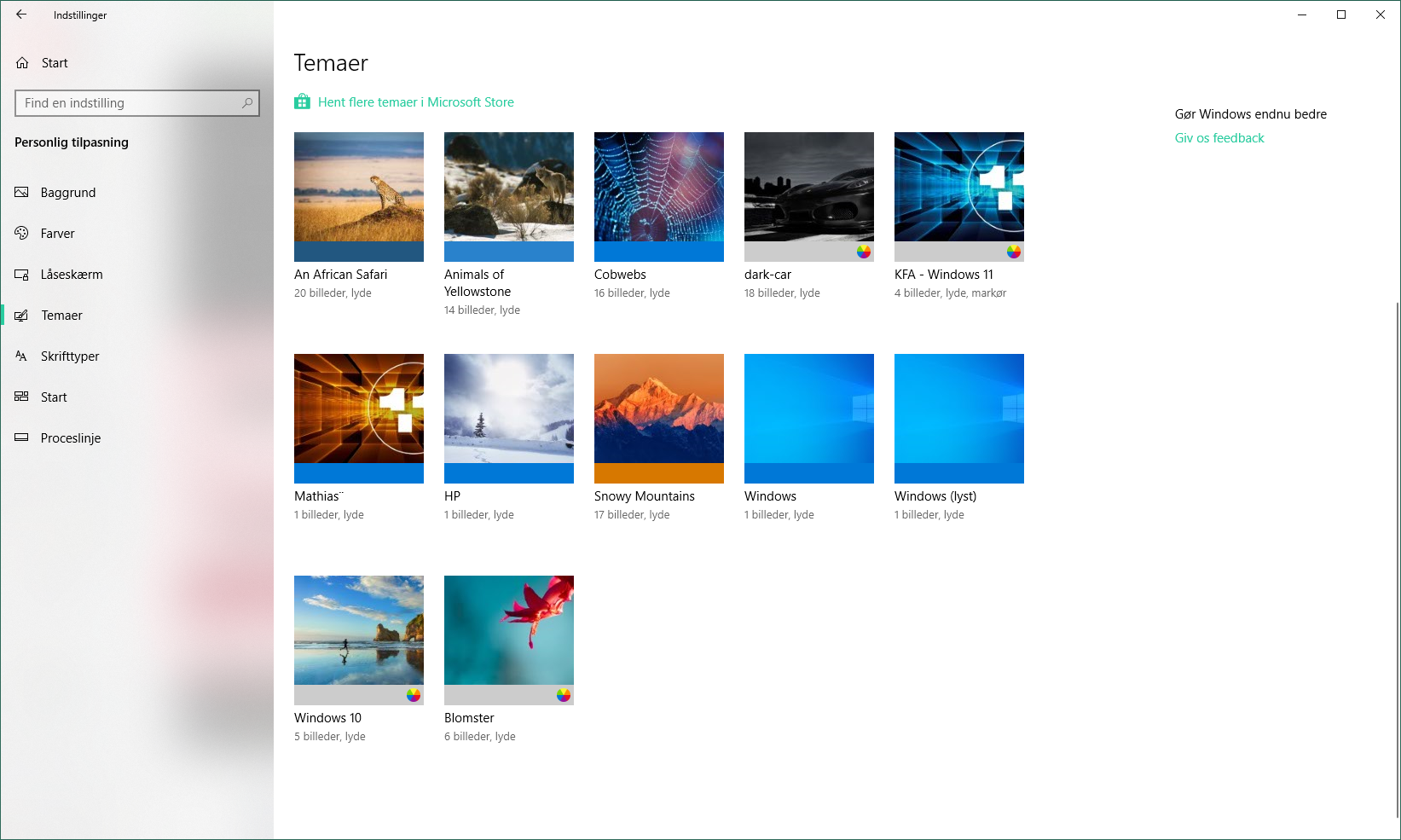This screenshot has width=1401, height=840.
Task: Open the Proceslinje settings page
Action: (x=71, y=437)
